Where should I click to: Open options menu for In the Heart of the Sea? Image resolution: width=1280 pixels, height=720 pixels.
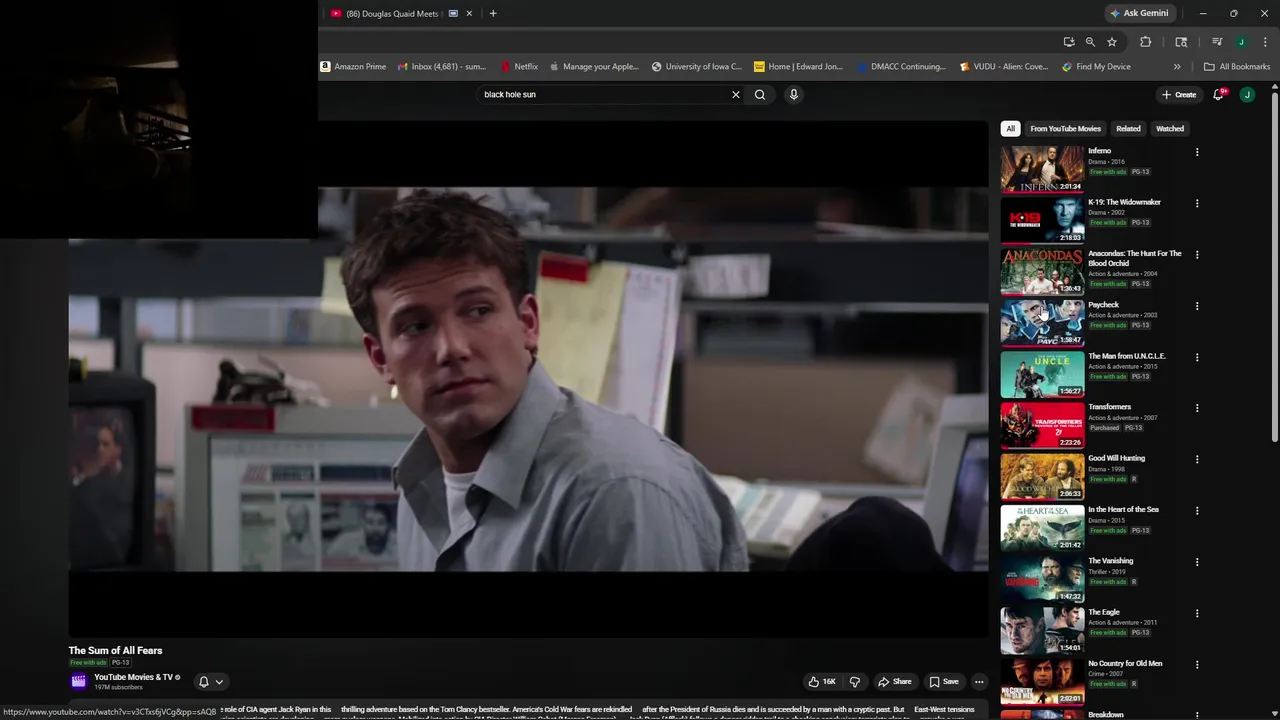click(1197, 510)
